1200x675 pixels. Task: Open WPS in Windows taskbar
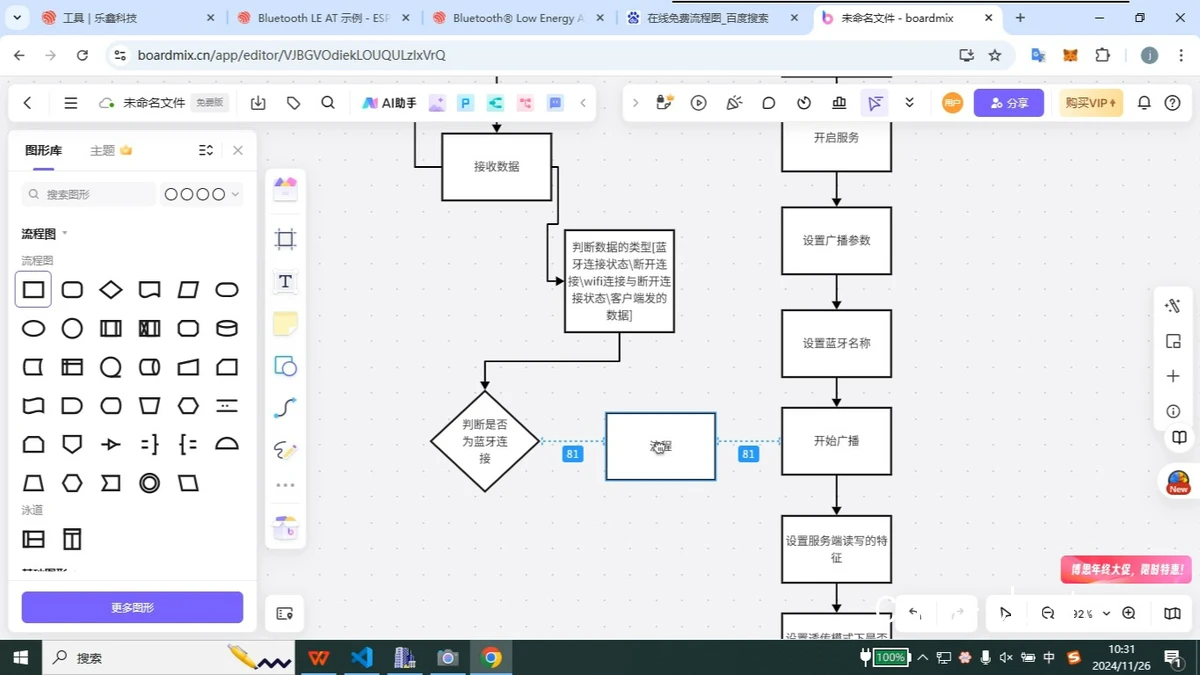point(318,657)
